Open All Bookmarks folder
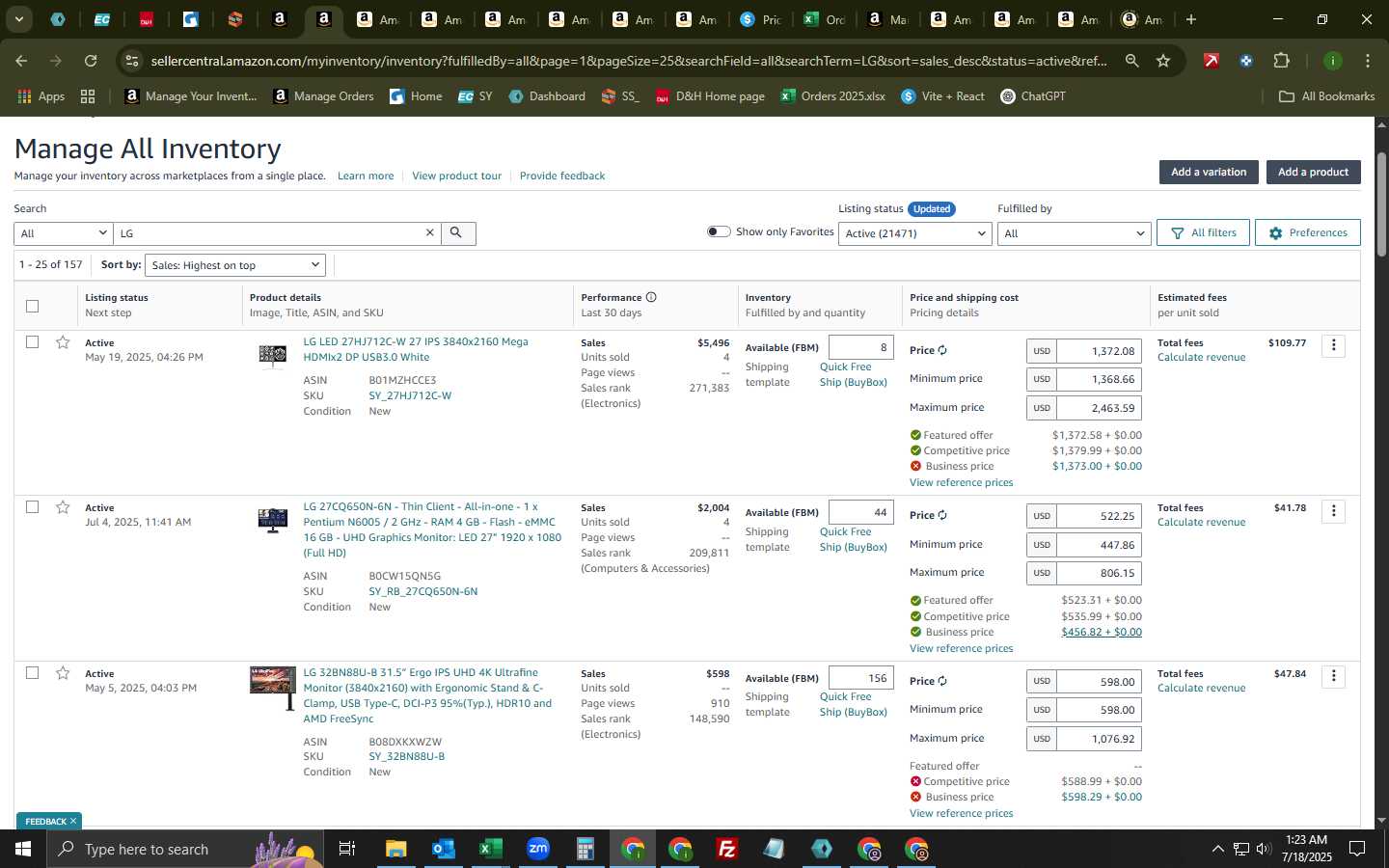This screenshot has height=868, width=1389. [1326, 96]
